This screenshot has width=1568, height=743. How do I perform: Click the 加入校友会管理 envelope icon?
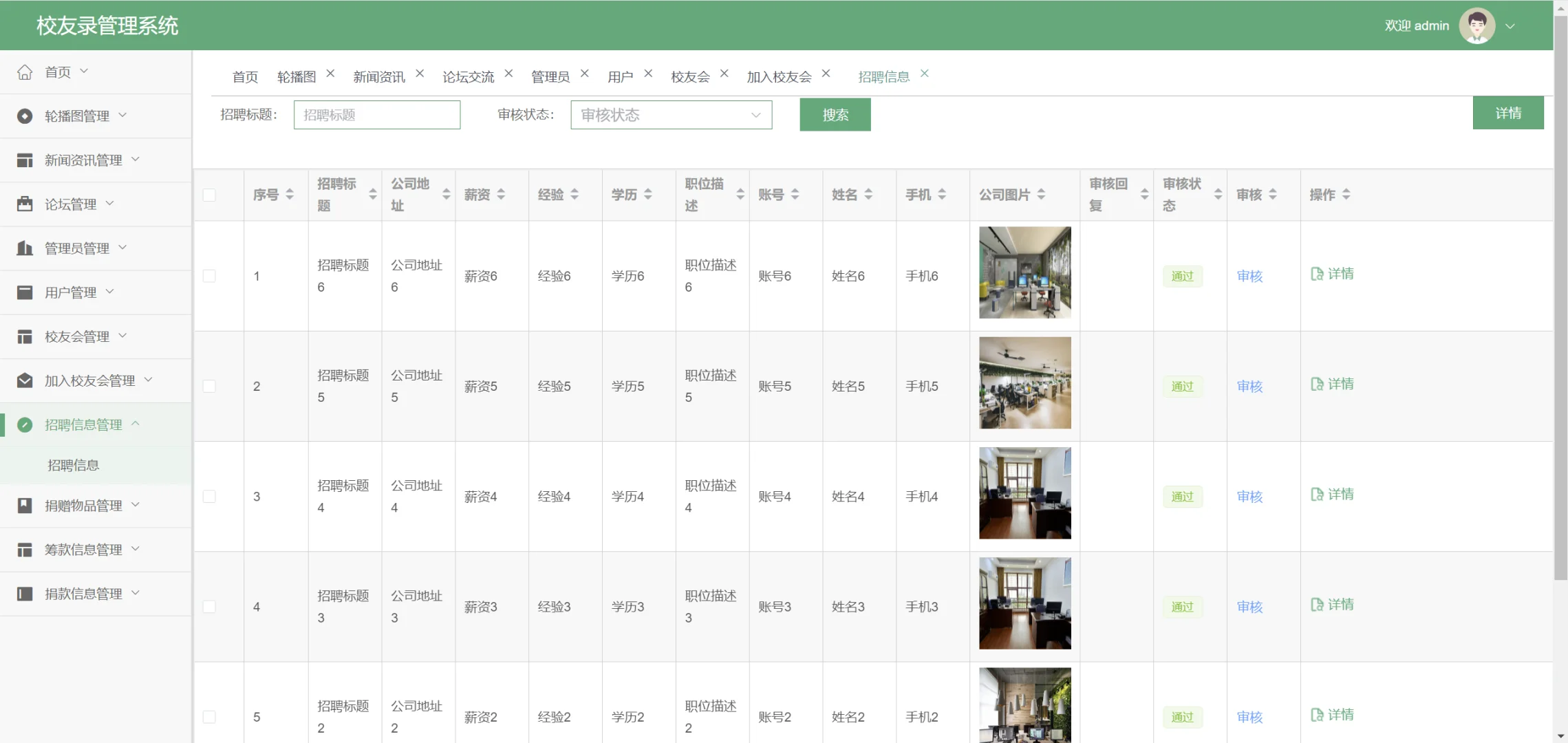pos(25,380)
